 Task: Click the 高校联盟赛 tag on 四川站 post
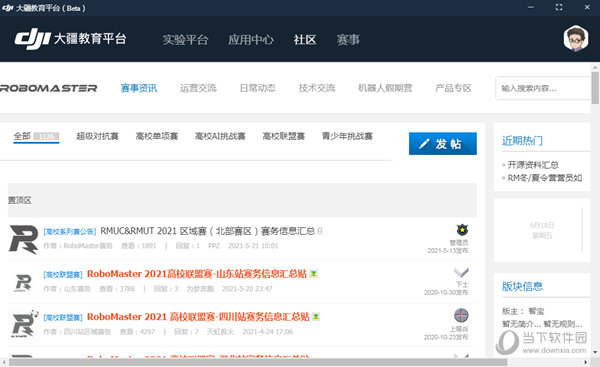[x=63, y=317]
